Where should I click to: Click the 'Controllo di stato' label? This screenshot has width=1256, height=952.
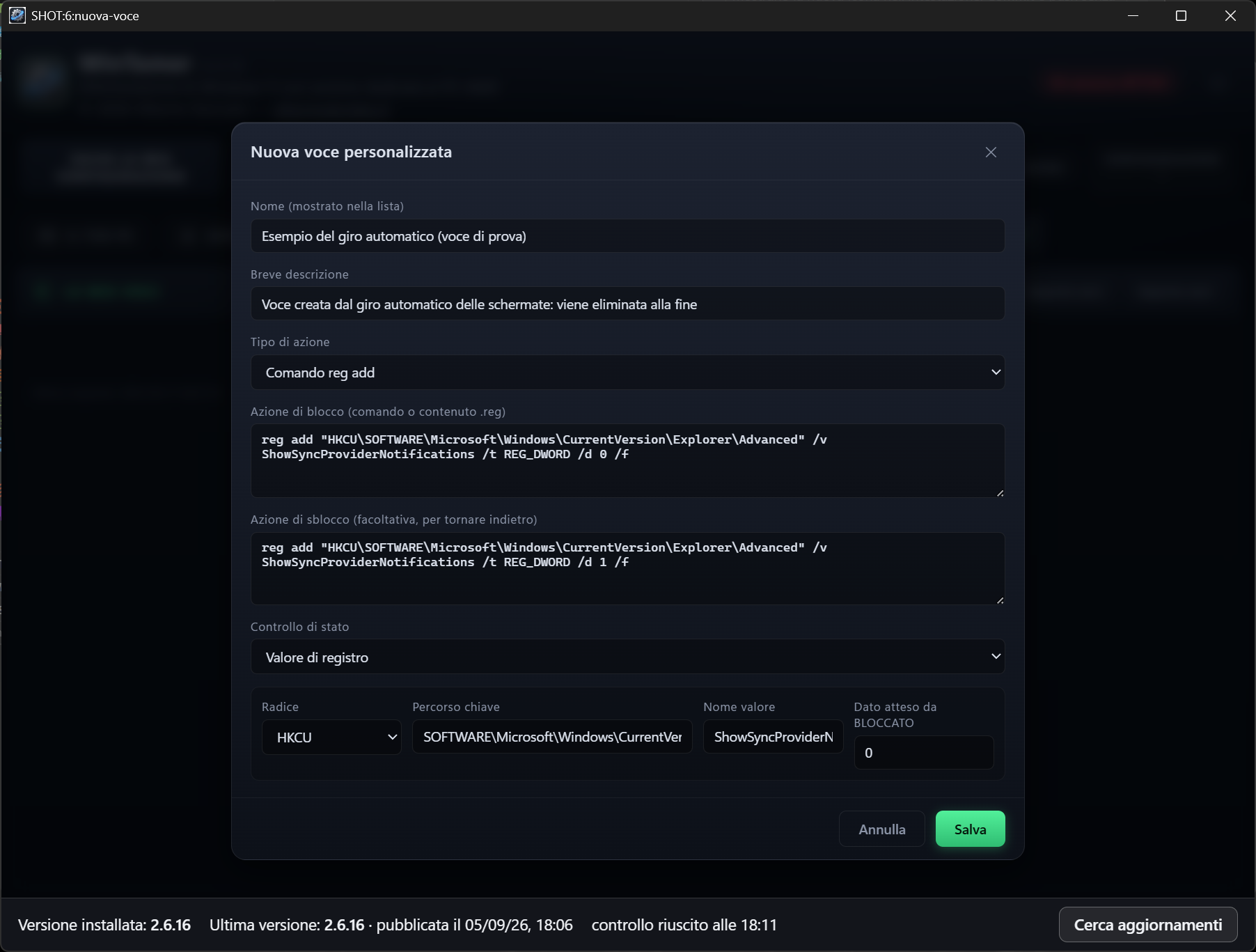pyautogui.click(x=299, y=627)
